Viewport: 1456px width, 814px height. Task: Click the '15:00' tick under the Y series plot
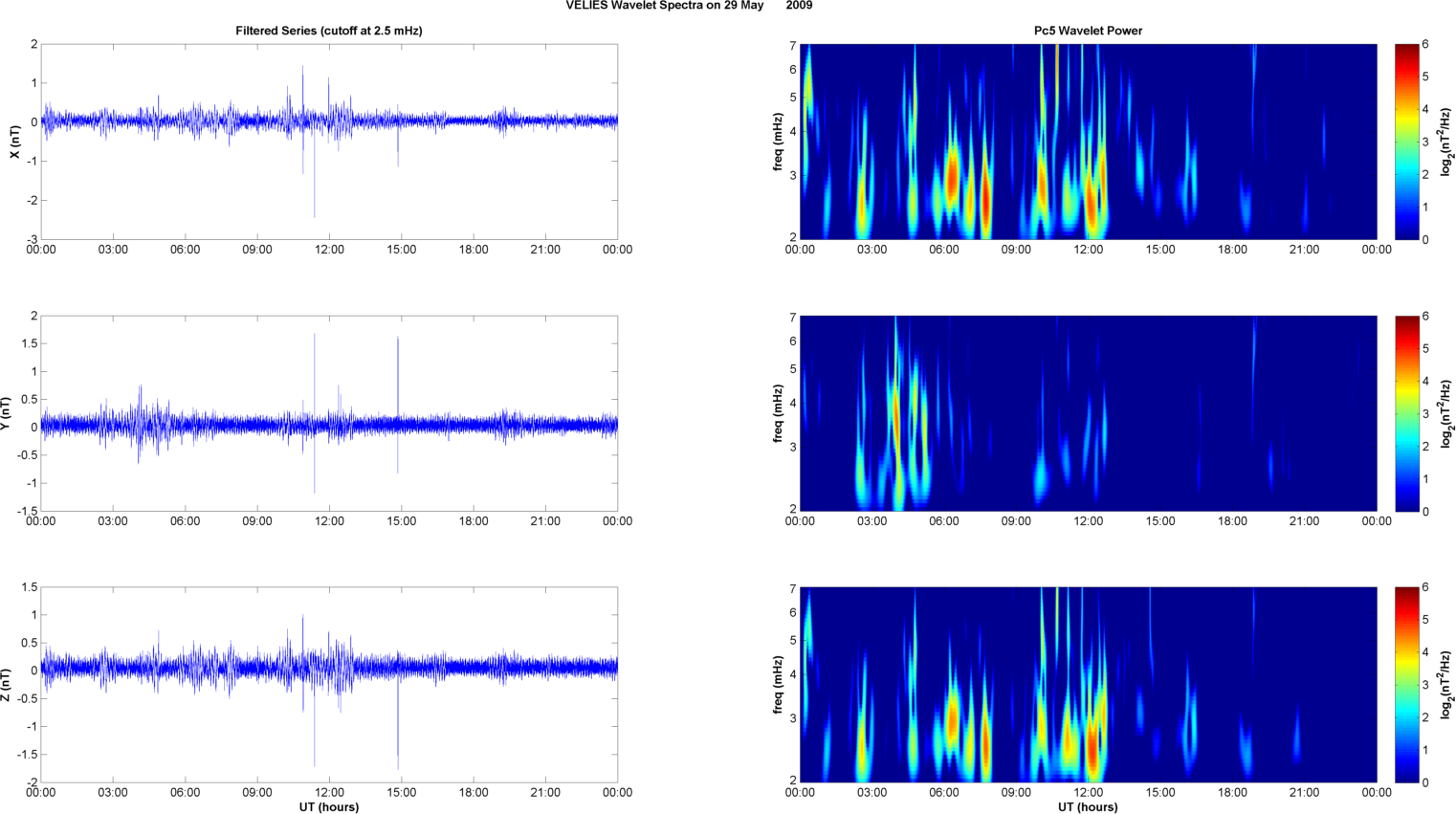pos(402,521)
